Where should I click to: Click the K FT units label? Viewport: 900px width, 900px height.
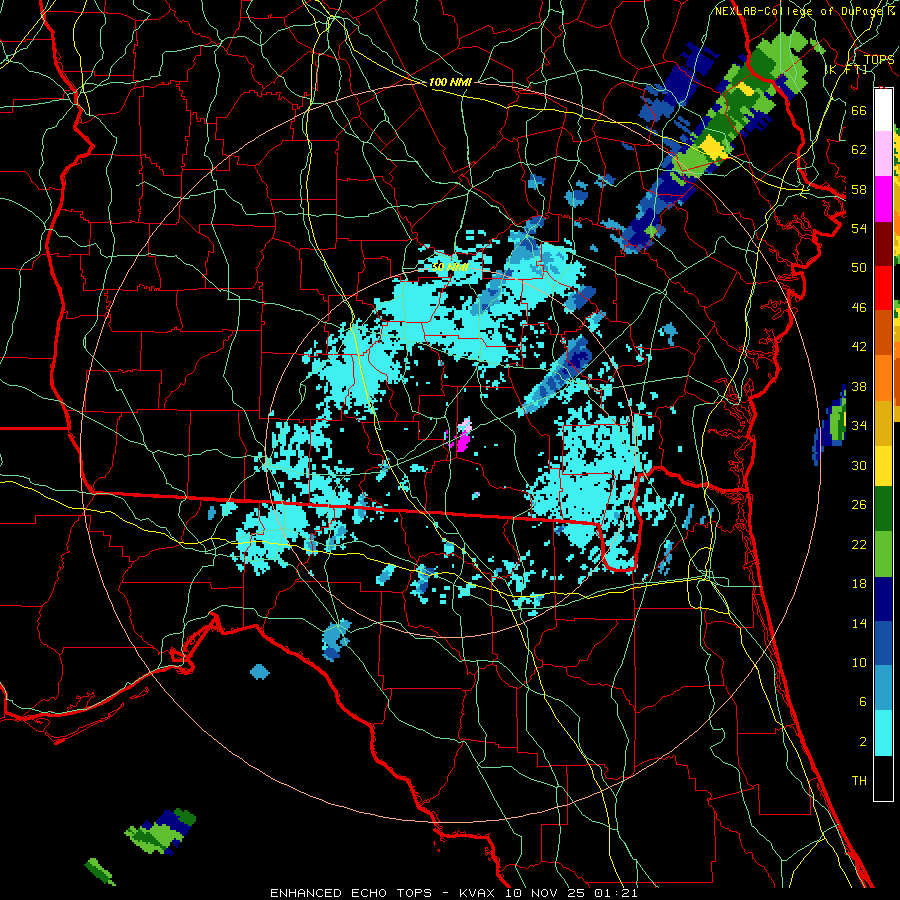coord(846,69)
